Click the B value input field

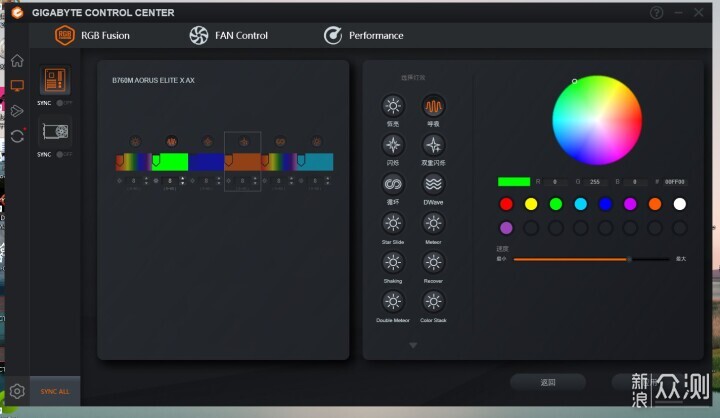(x=635, y=182)
